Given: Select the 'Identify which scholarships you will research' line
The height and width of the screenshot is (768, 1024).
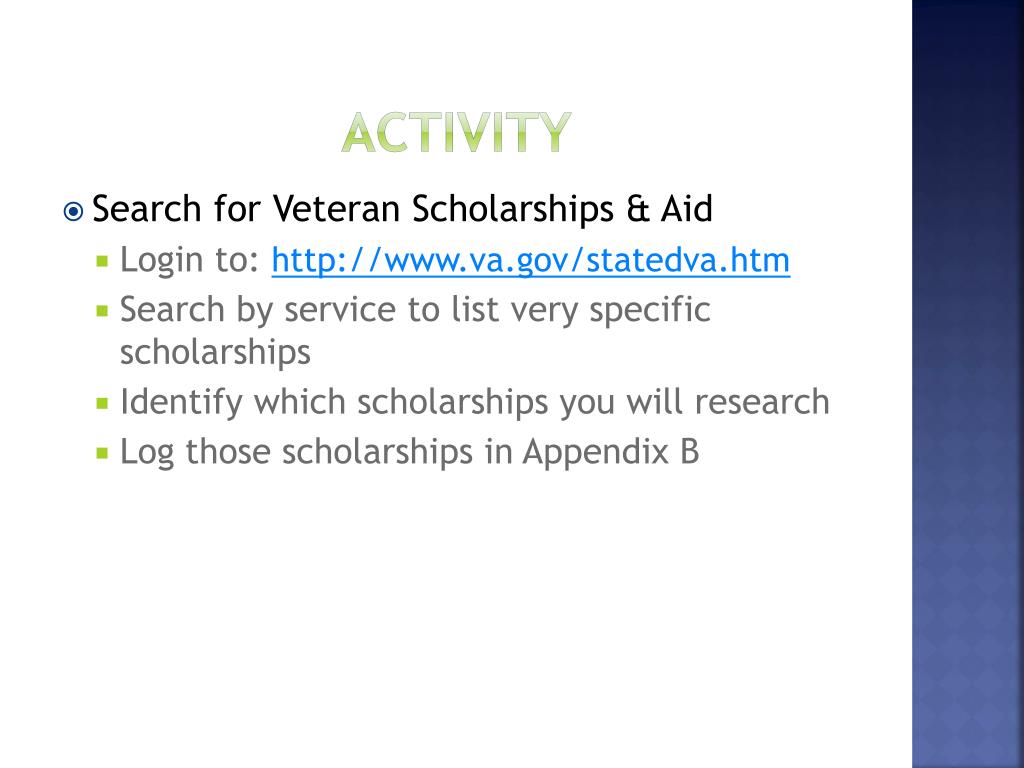Looking at the screenshot, I should [475, 402].
